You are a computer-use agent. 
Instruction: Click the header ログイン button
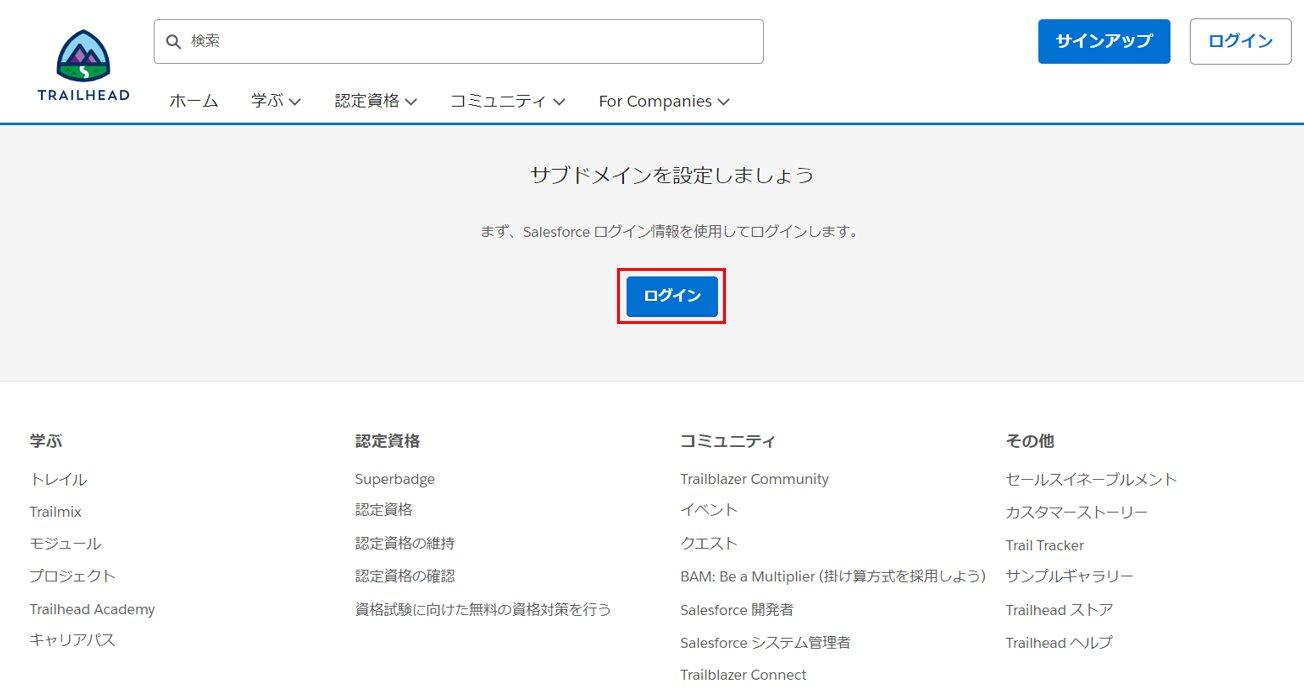1240,41
